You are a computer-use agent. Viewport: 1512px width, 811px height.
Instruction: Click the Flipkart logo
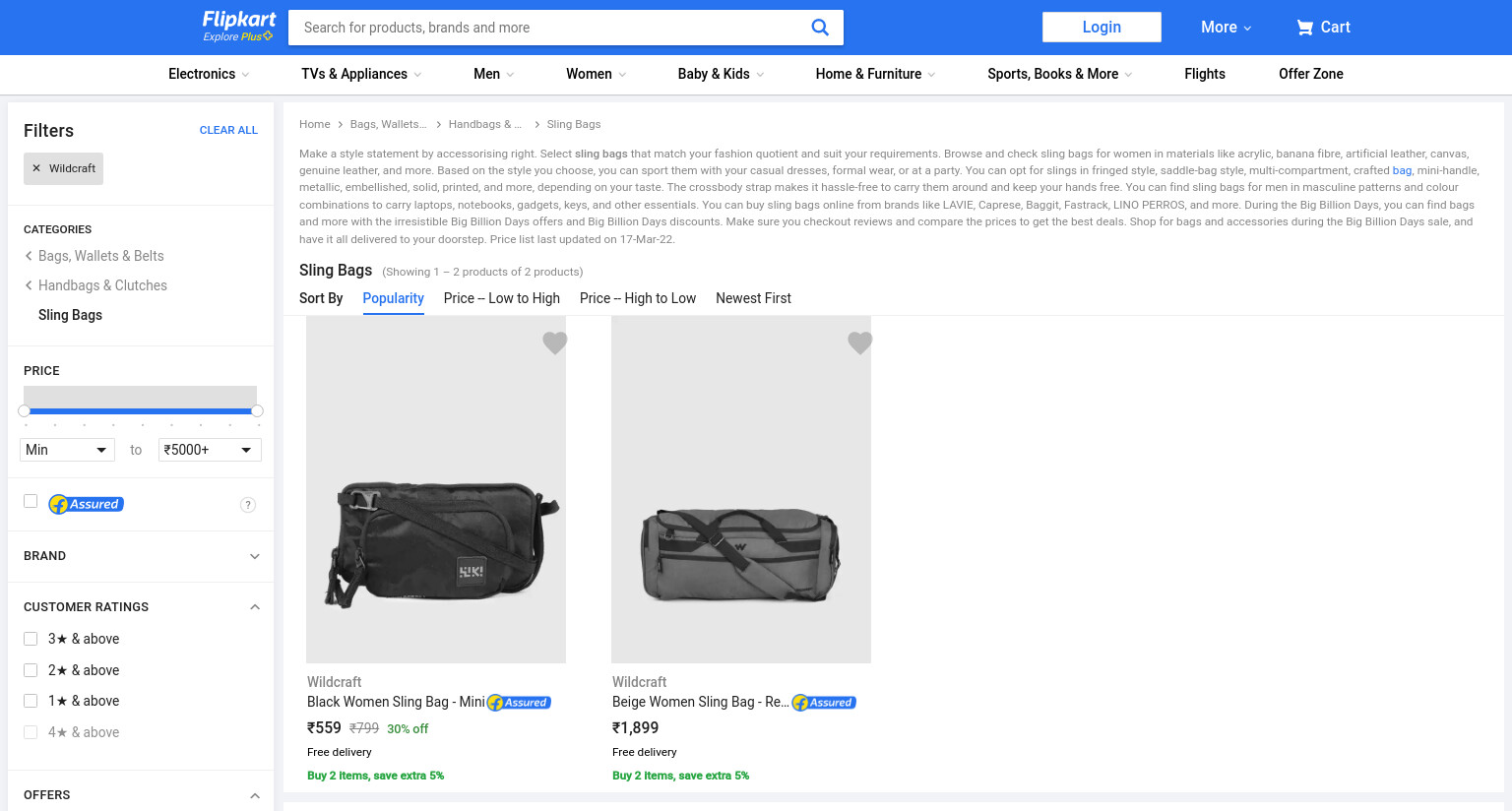coord(238,19)
